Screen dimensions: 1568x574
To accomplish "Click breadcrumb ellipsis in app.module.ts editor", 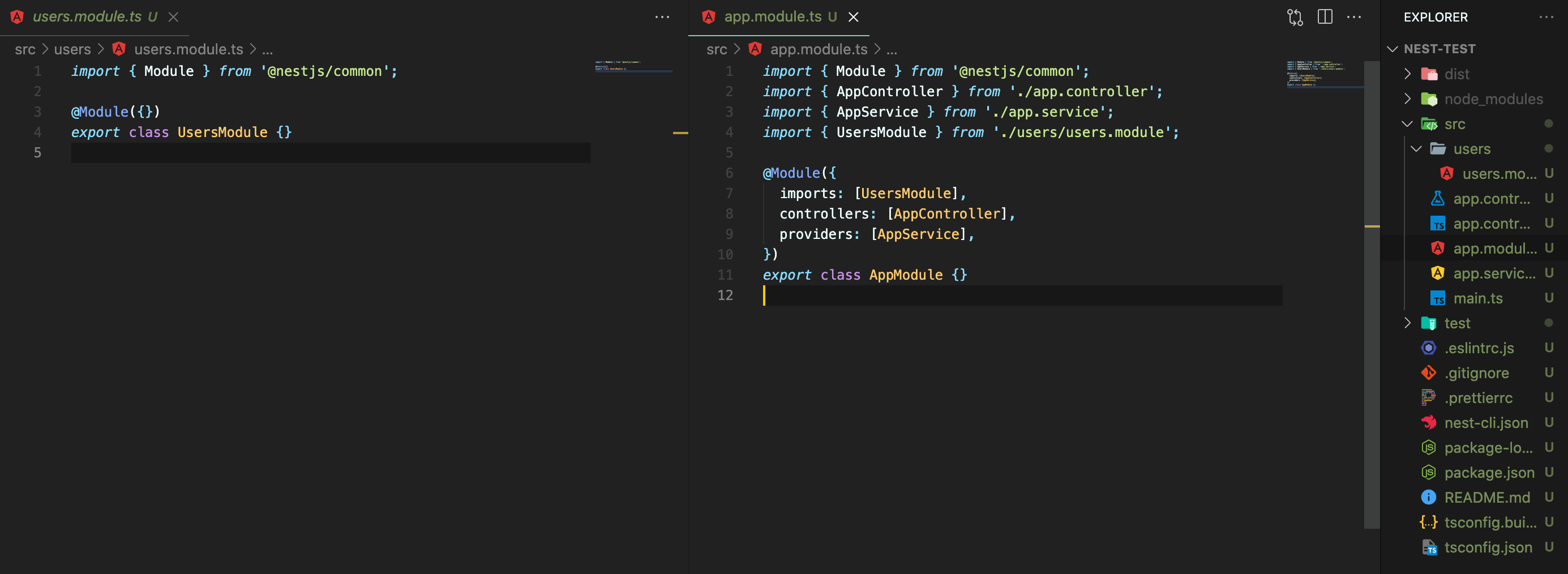I will (892, 50).
